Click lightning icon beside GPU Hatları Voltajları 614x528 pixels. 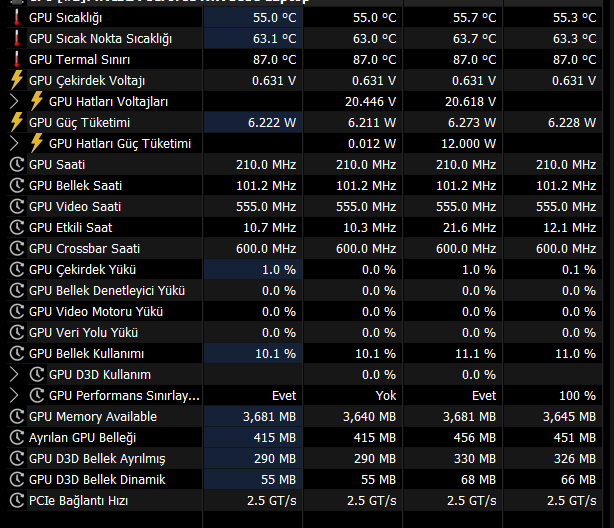pyautogui.click(x=36, y=101)
